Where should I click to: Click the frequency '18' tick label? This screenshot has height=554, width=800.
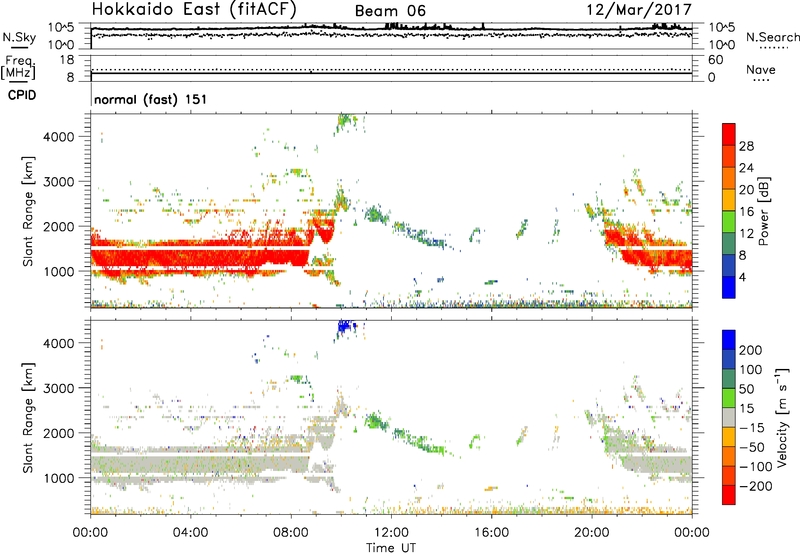[x=67, y=60]
